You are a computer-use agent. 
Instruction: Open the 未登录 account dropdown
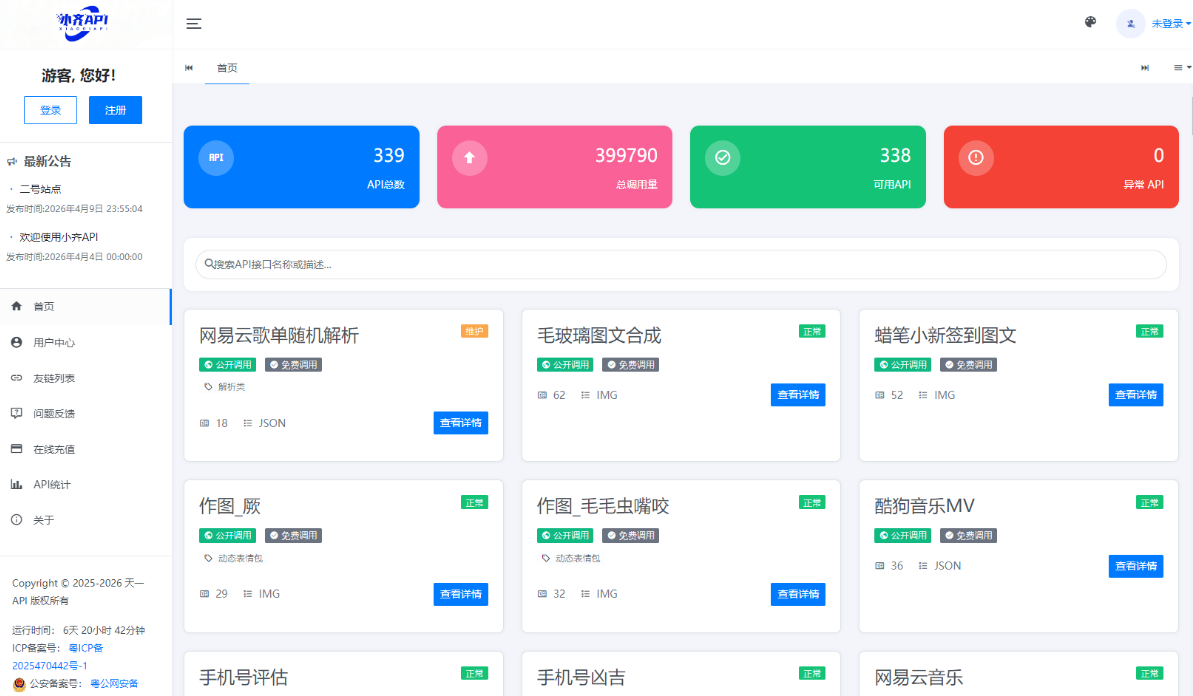pos(1171,24)
